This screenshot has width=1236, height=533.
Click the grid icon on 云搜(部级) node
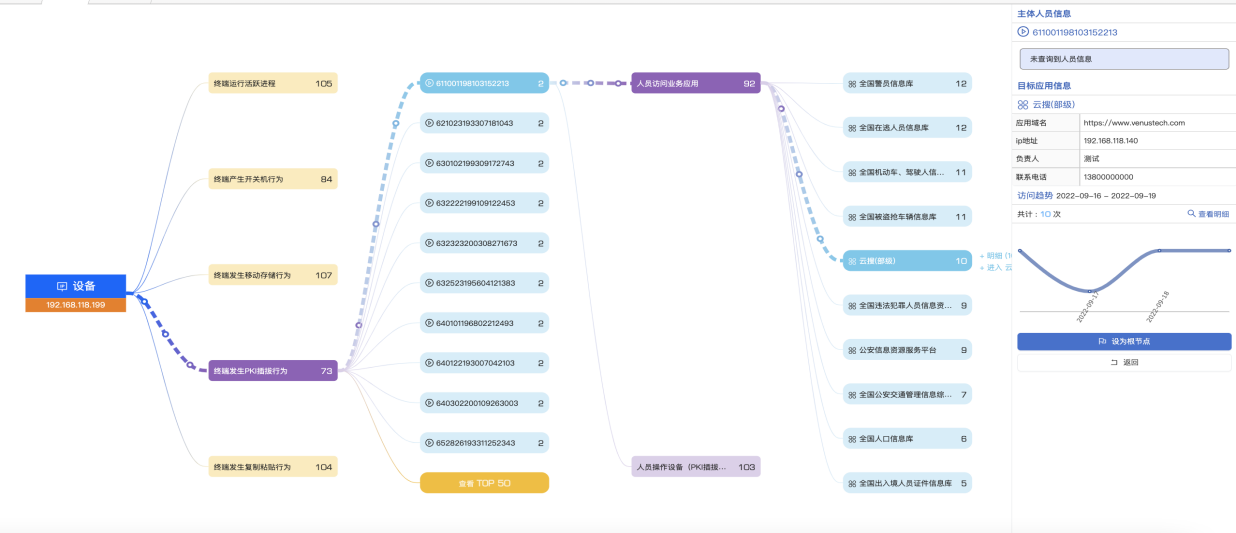coord(852,261)
